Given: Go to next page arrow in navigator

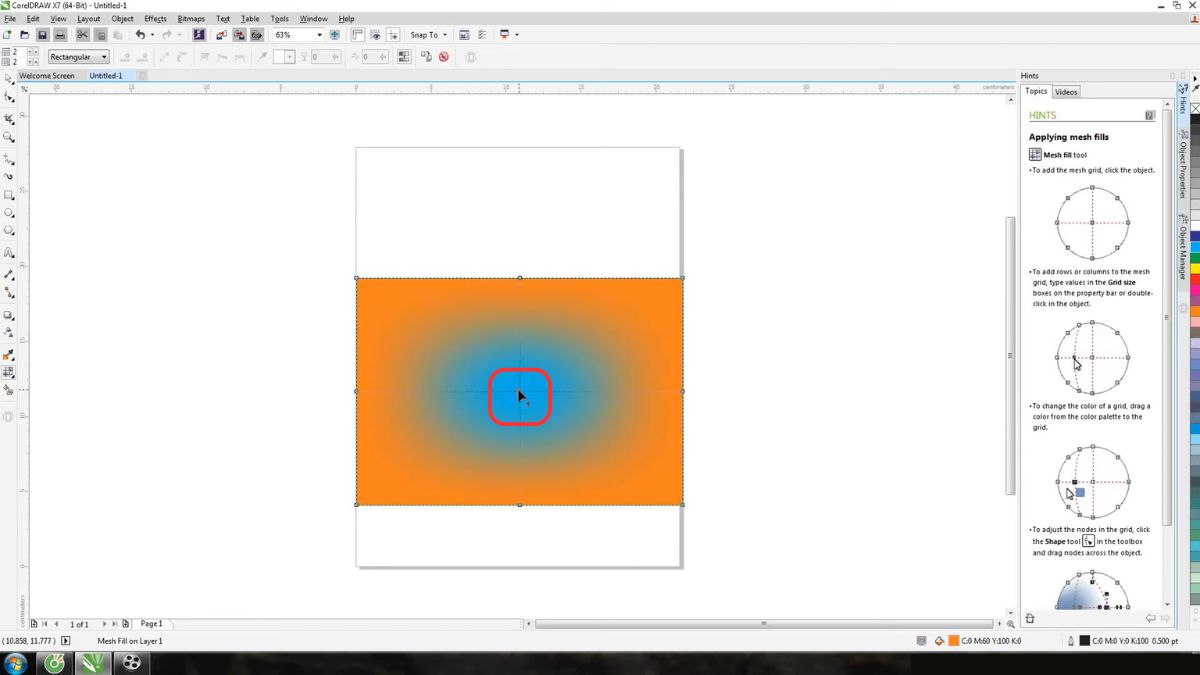Looking at the screenshot, I should coord(104,624).
